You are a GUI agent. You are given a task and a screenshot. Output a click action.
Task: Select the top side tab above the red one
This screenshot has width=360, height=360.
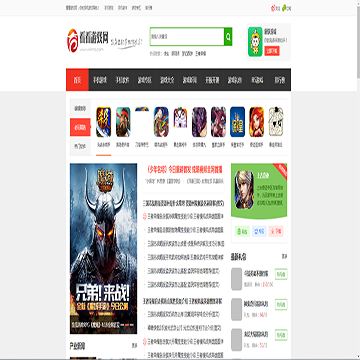pos(80,109)
